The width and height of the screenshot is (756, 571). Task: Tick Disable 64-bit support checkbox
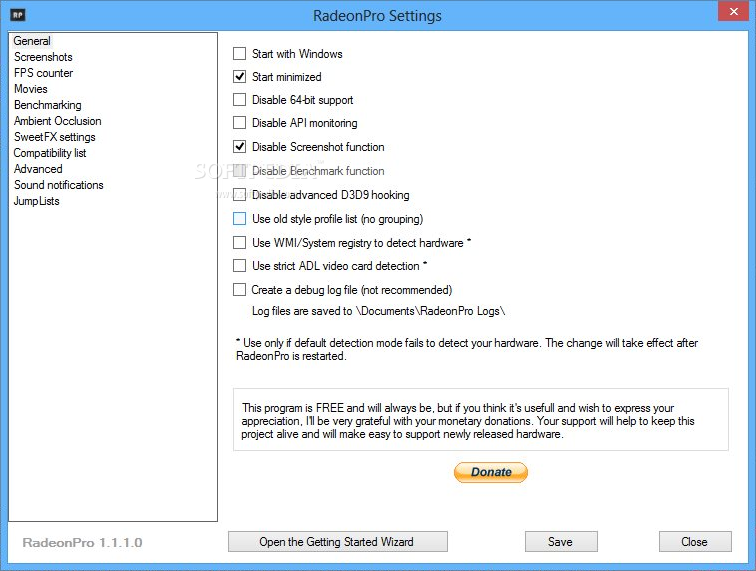[240, 100]
